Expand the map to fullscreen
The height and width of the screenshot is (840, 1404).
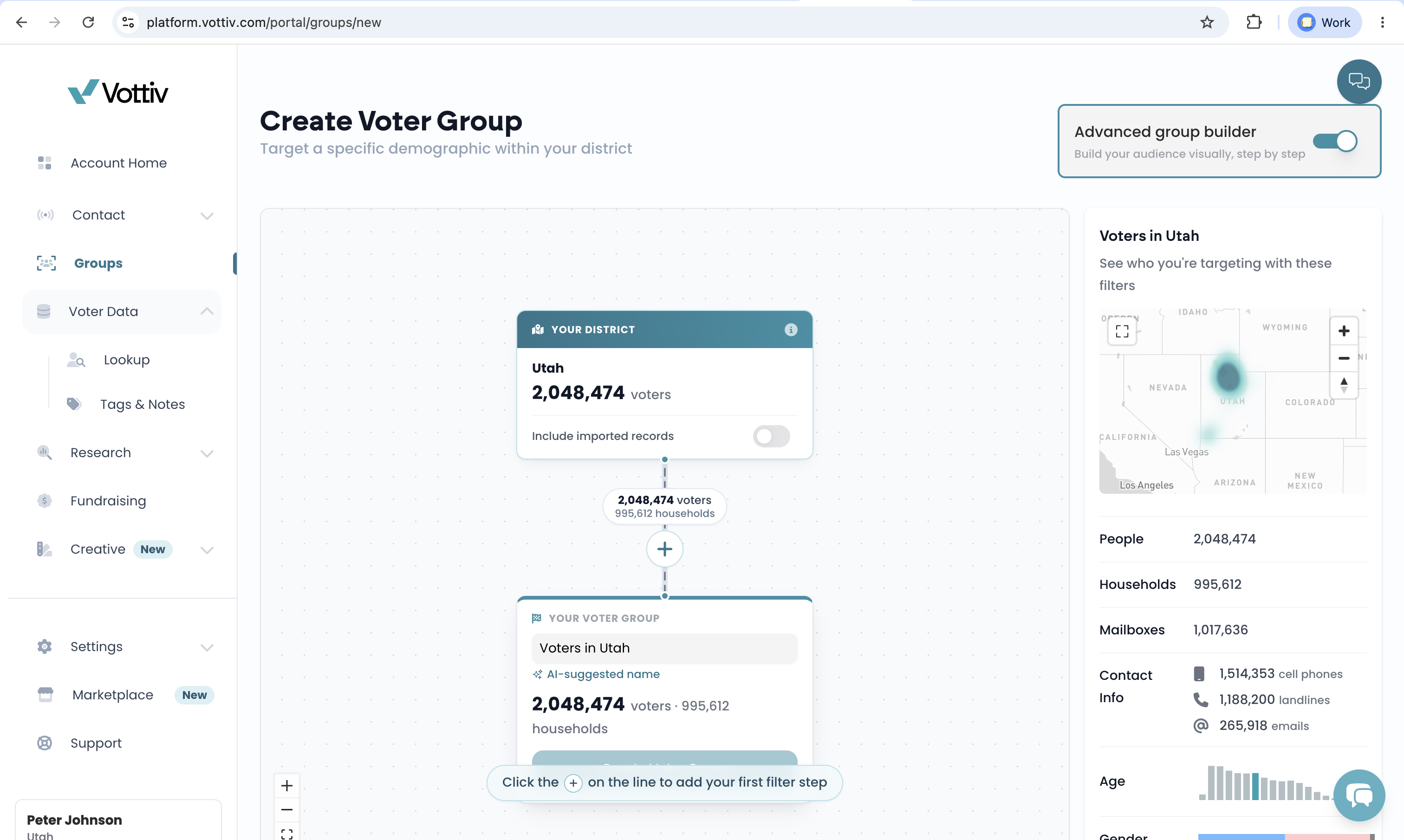1122,331
